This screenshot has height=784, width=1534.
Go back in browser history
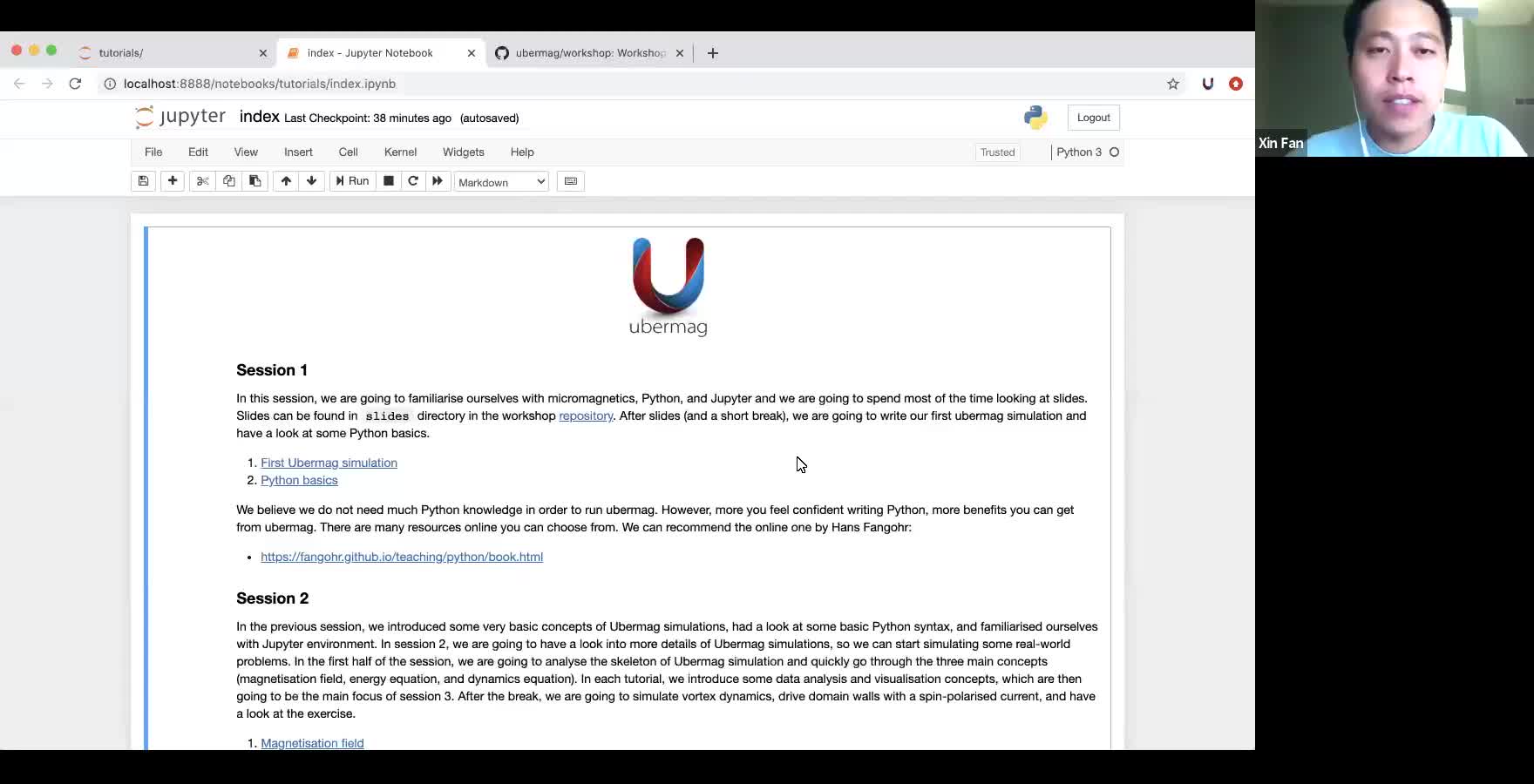tap(19, 84)
